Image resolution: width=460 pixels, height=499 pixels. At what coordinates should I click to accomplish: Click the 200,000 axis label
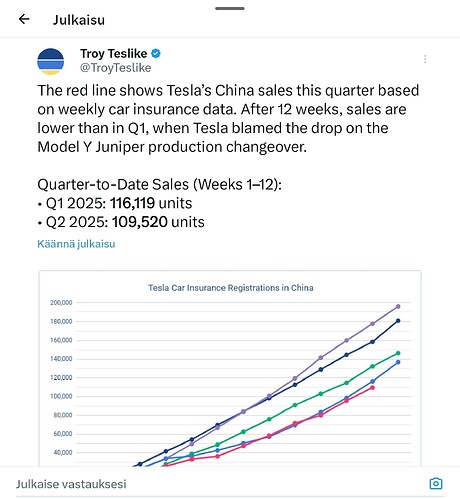click(x=61, y=303)
